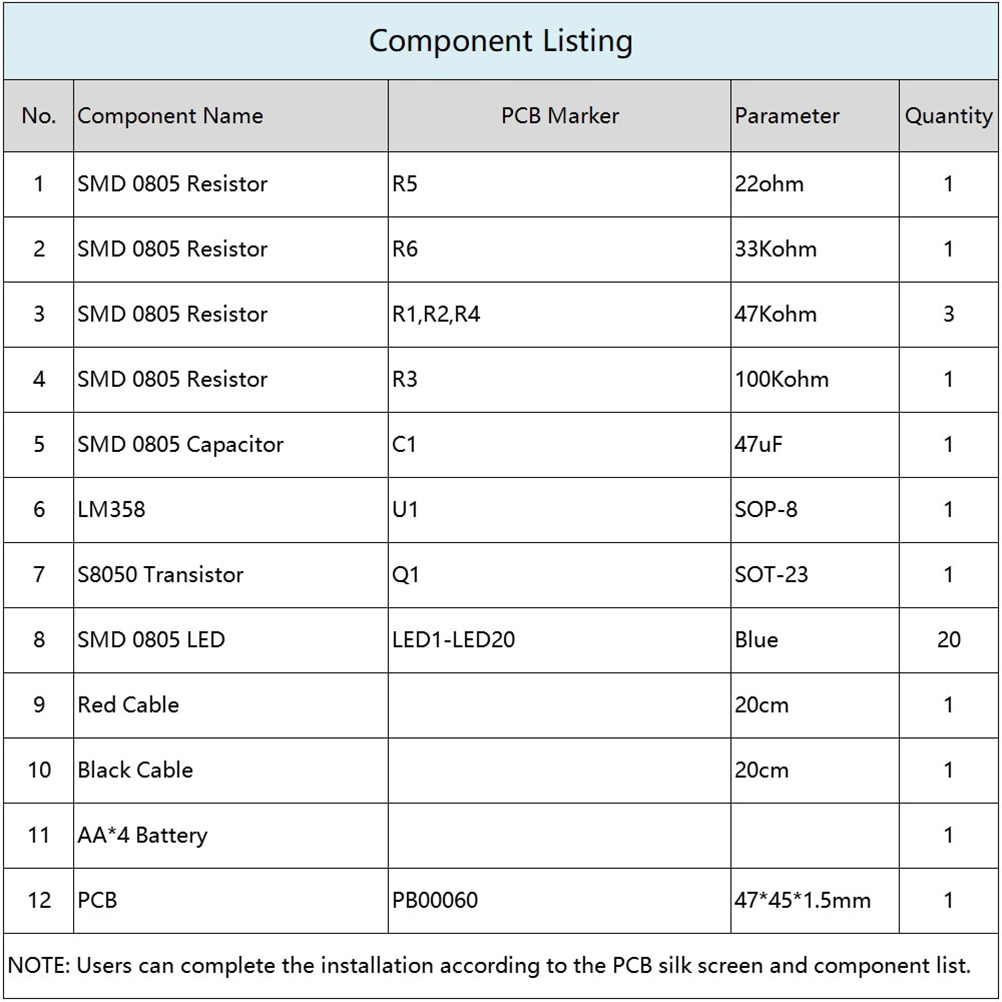This screenshot has width=1002, height=1002.
Task: Select the PB00060 marker cell
Action: coord(435,900)
